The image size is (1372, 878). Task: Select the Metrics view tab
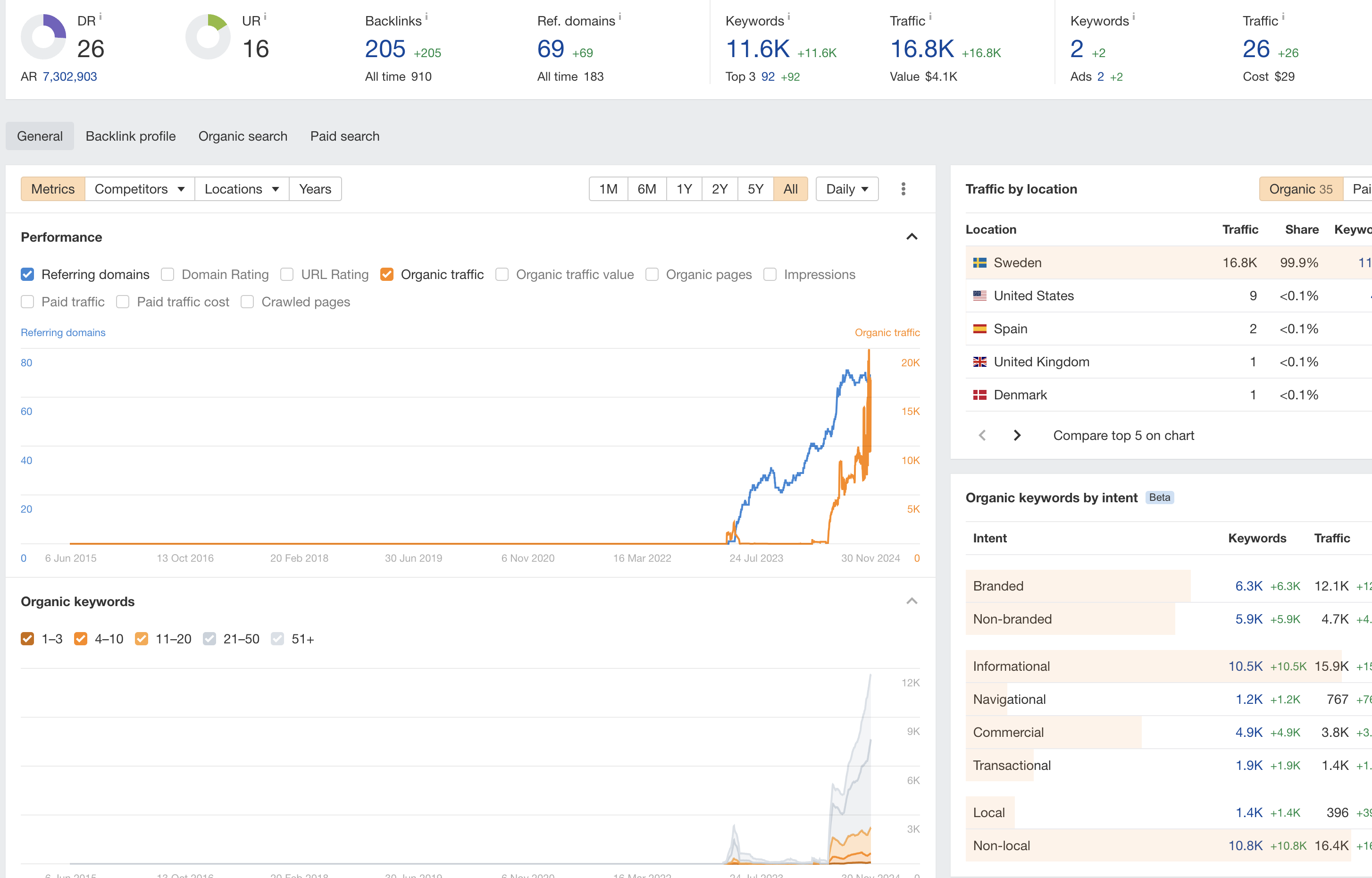pos(53,189)
